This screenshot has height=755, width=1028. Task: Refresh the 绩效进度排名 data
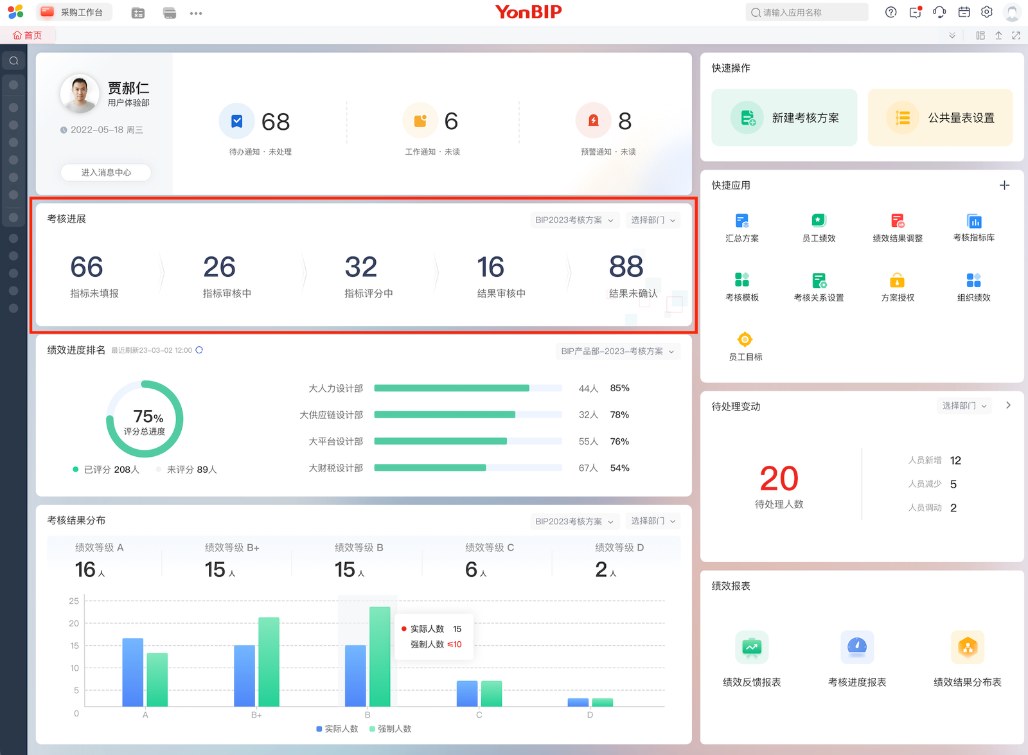[199, 350]
